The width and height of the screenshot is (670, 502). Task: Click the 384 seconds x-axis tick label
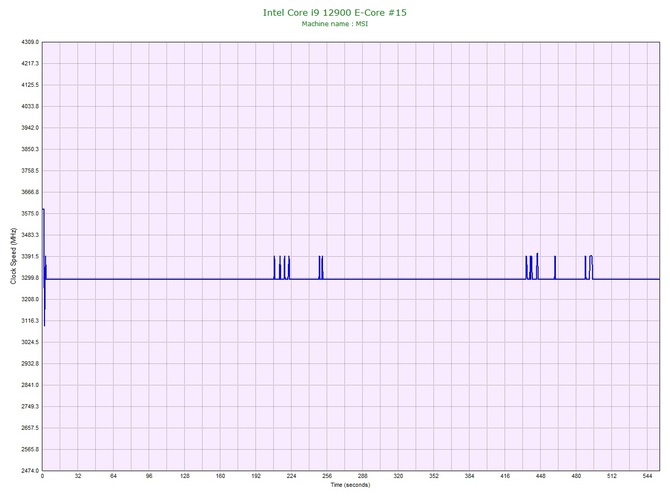469,476
